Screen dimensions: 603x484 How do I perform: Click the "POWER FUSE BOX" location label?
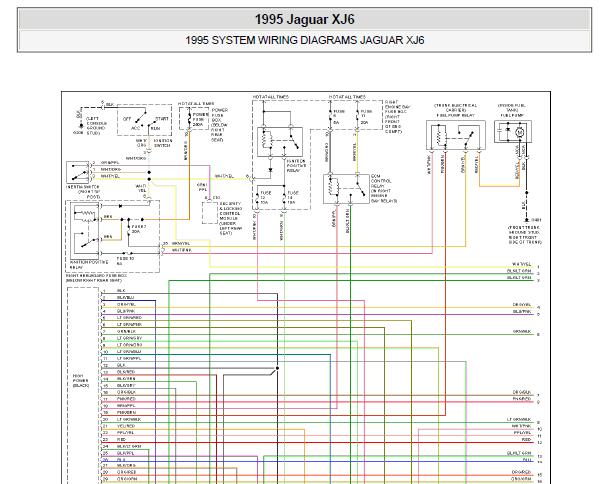[220, 125]
